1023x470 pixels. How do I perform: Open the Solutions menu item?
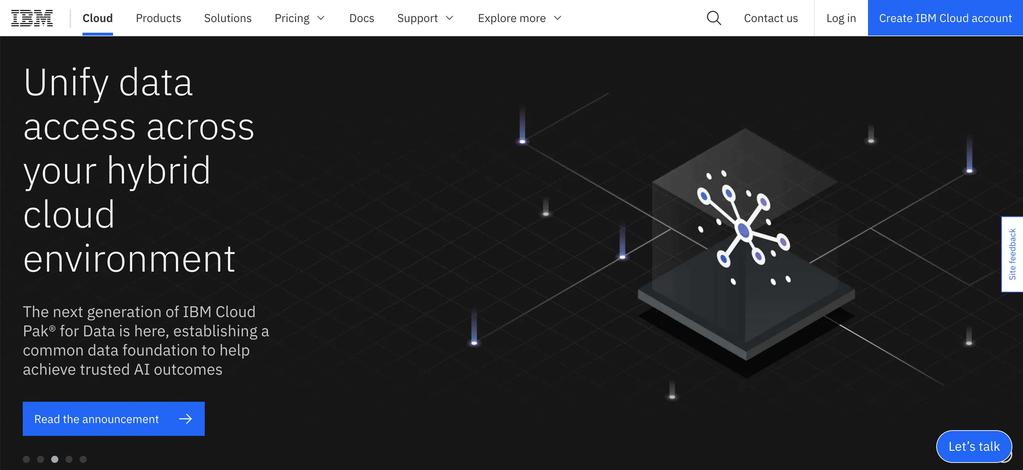pos(228,18)
